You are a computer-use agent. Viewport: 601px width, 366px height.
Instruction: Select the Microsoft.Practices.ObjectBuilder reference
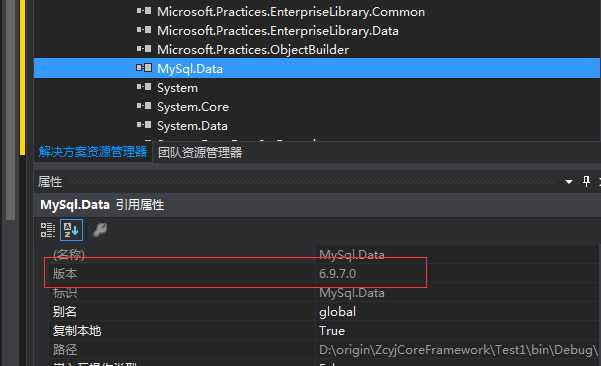[x=253, y=50]
